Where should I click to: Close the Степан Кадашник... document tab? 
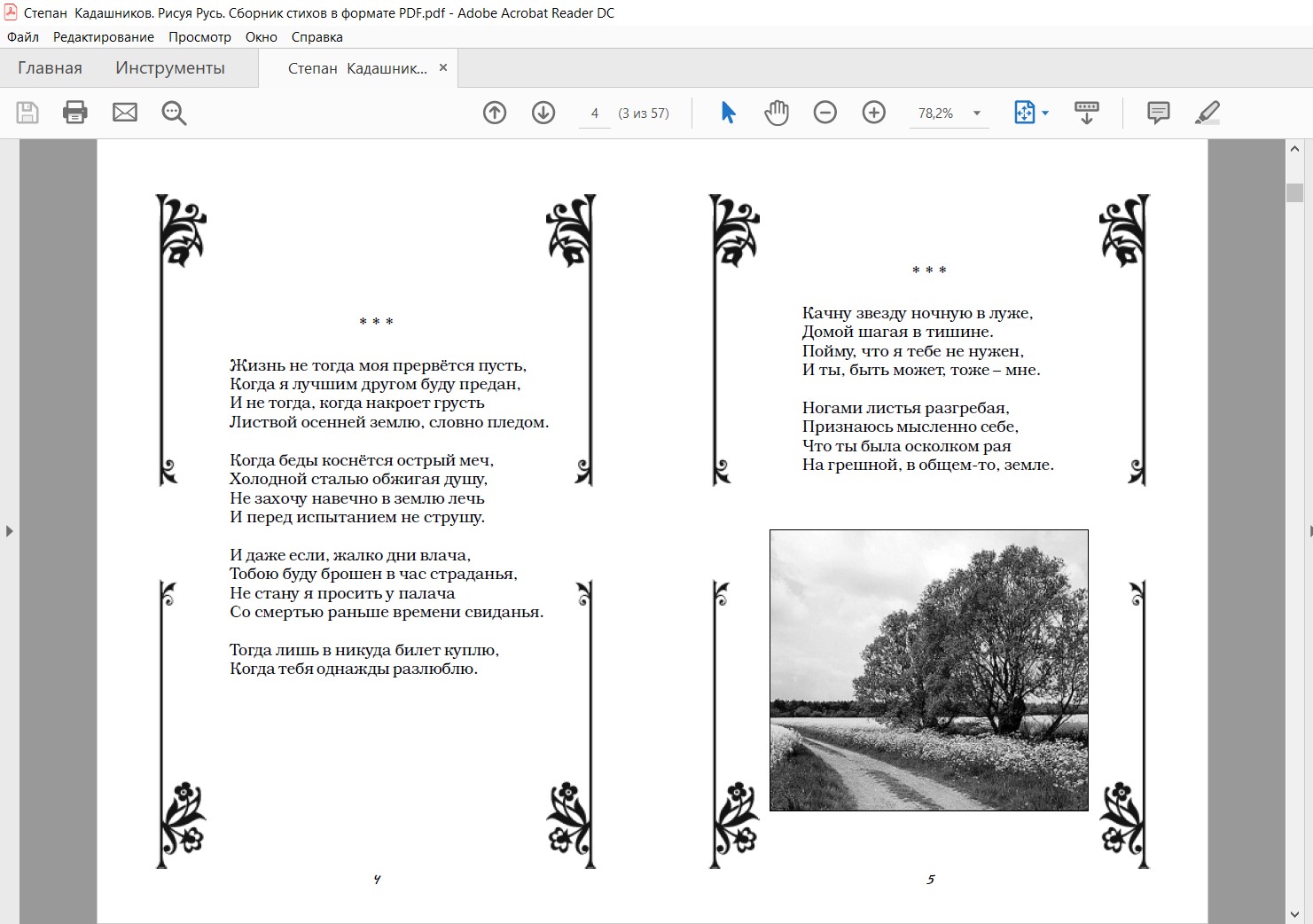pyautogui.click(x=443, y=68)
